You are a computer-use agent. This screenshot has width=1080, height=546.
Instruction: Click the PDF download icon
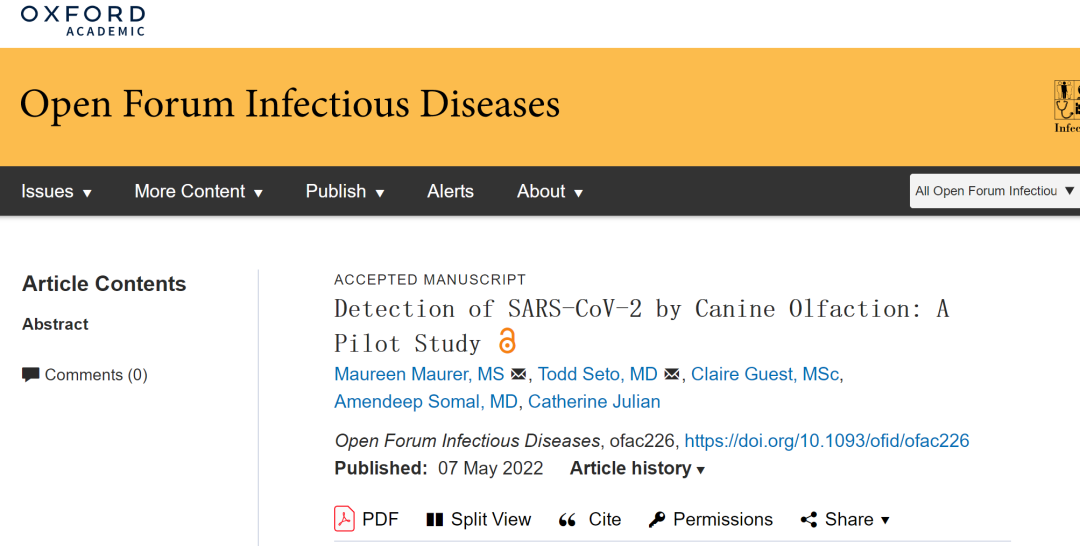[344, 519]
